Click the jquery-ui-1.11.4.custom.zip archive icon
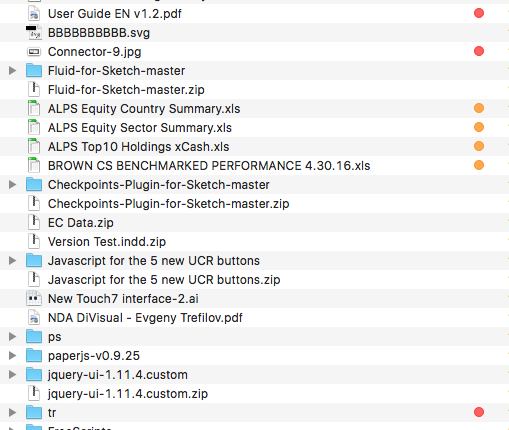This screenshot has width=509, height=430. point(34,394)
